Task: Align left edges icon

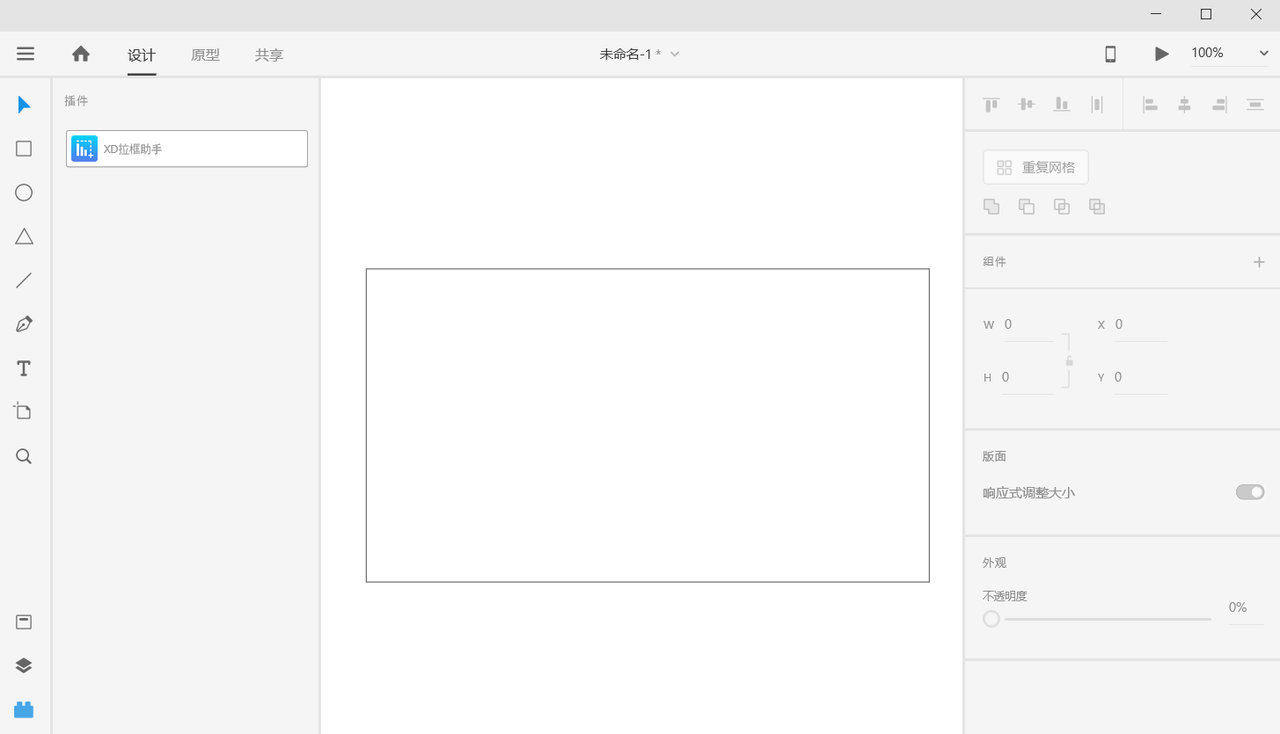Action: 1150,104
